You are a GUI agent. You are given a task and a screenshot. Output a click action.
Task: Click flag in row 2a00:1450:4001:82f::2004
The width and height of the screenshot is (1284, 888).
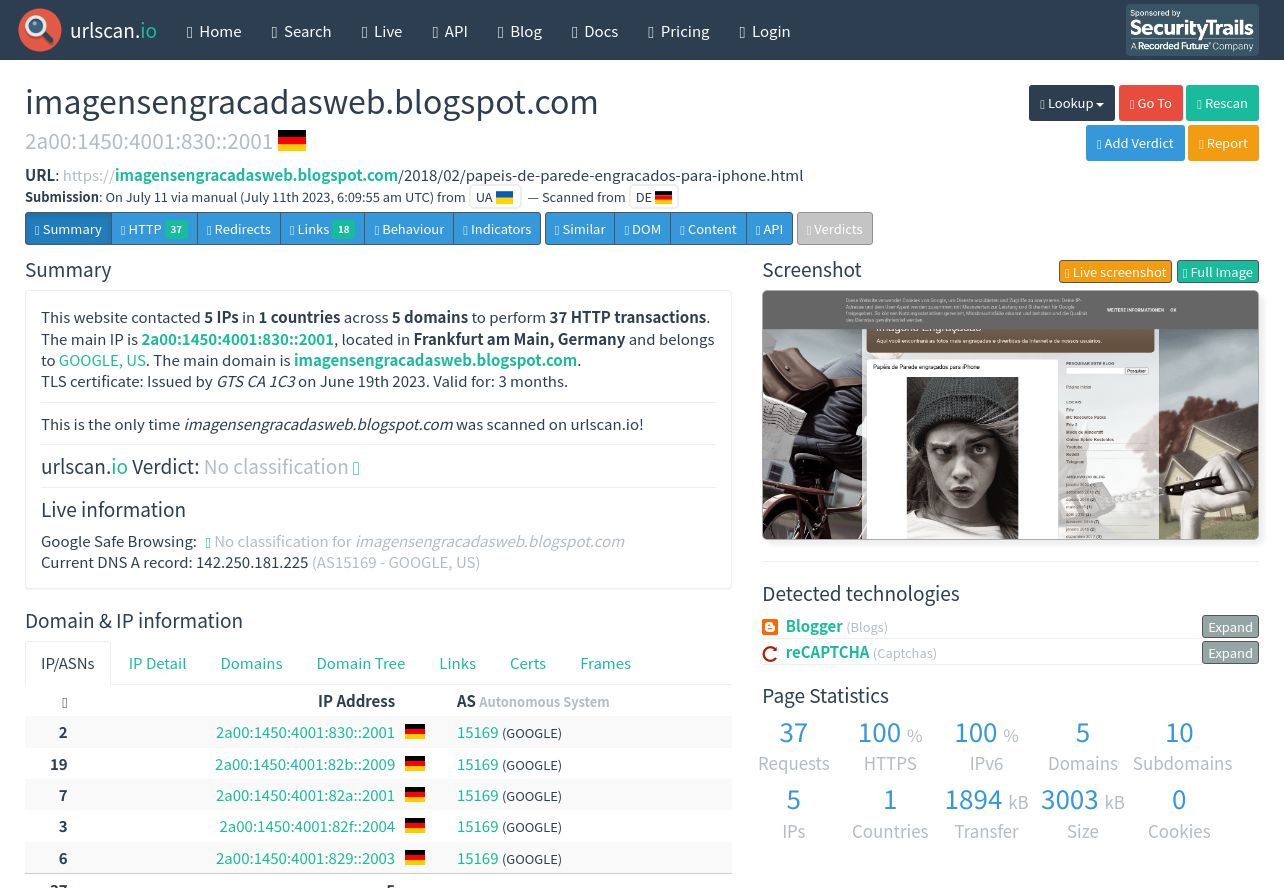(x=415, y=826)
